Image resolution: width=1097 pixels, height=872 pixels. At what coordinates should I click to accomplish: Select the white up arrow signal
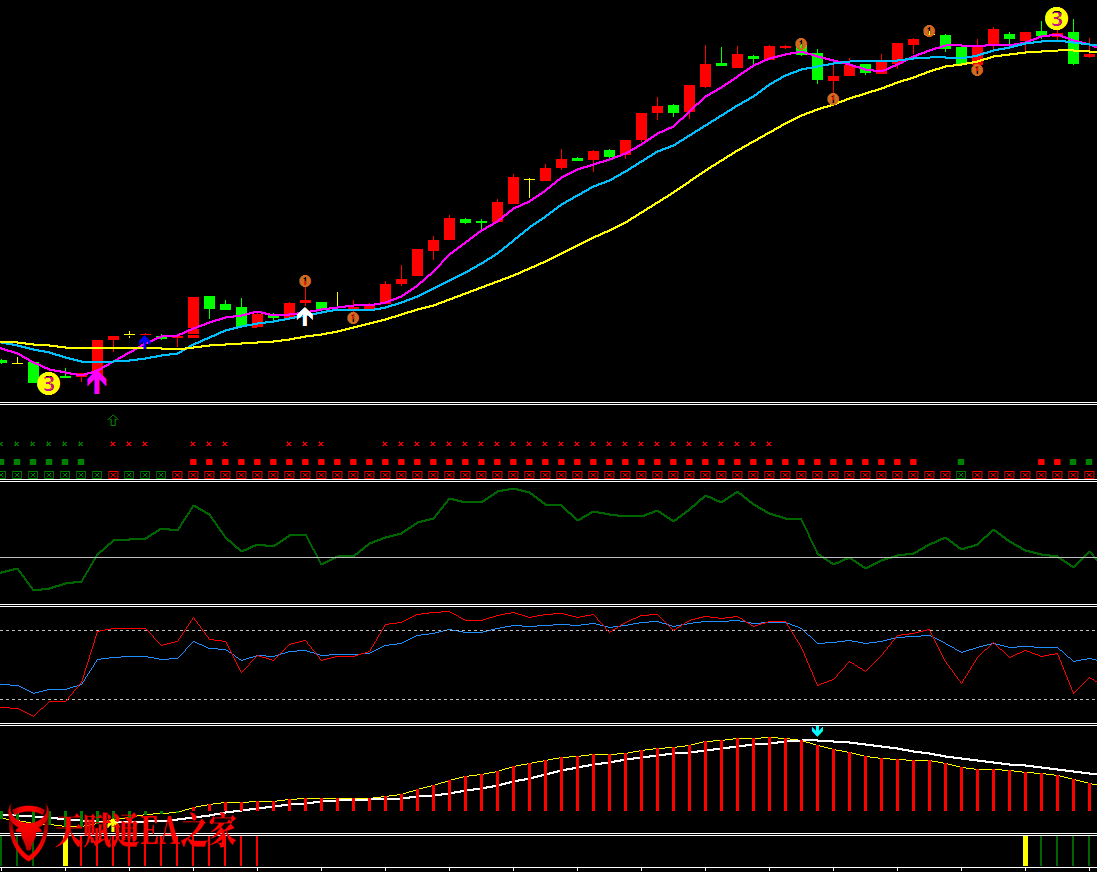[305, 316]
